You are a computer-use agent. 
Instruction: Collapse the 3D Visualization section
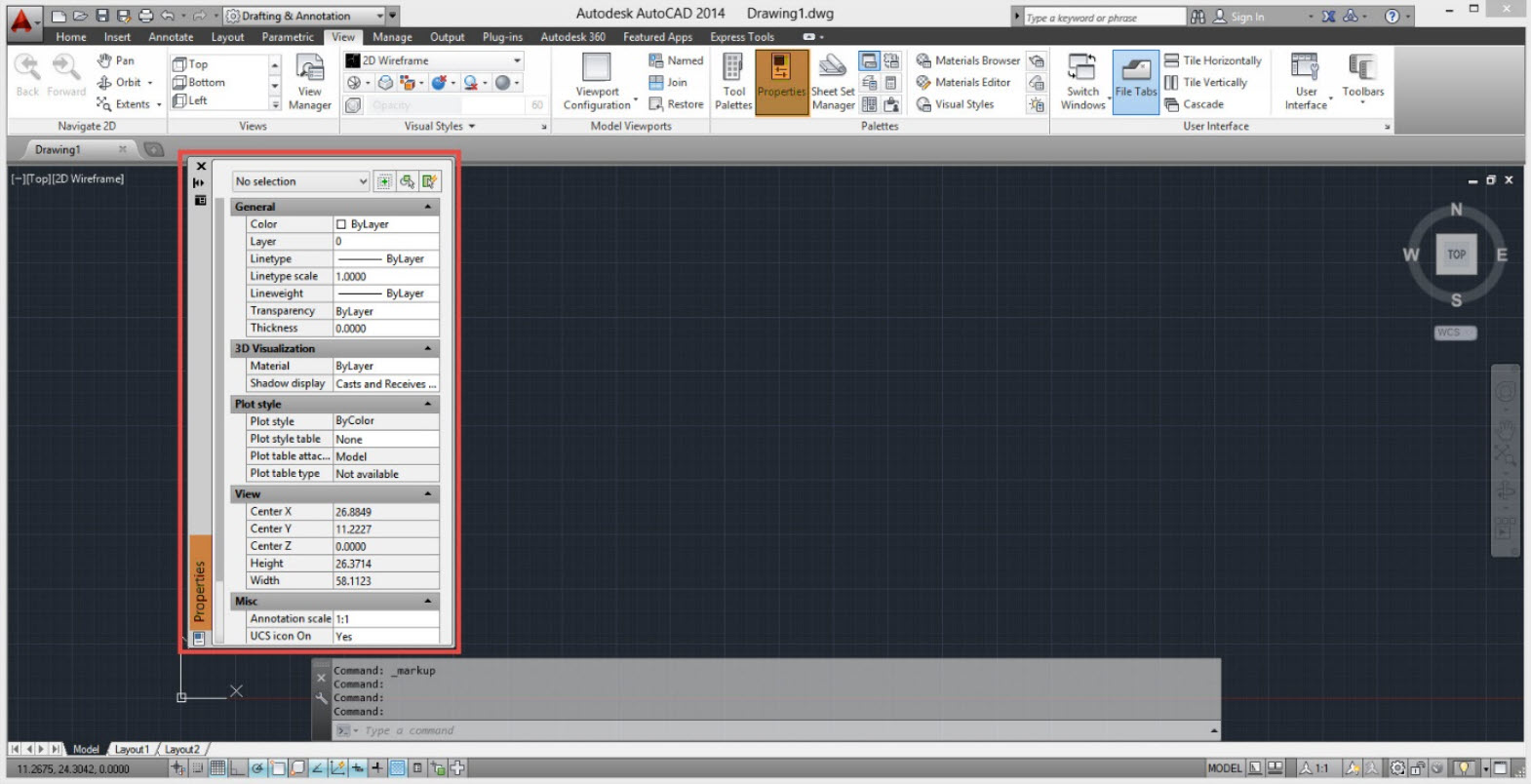coord(427,348)
